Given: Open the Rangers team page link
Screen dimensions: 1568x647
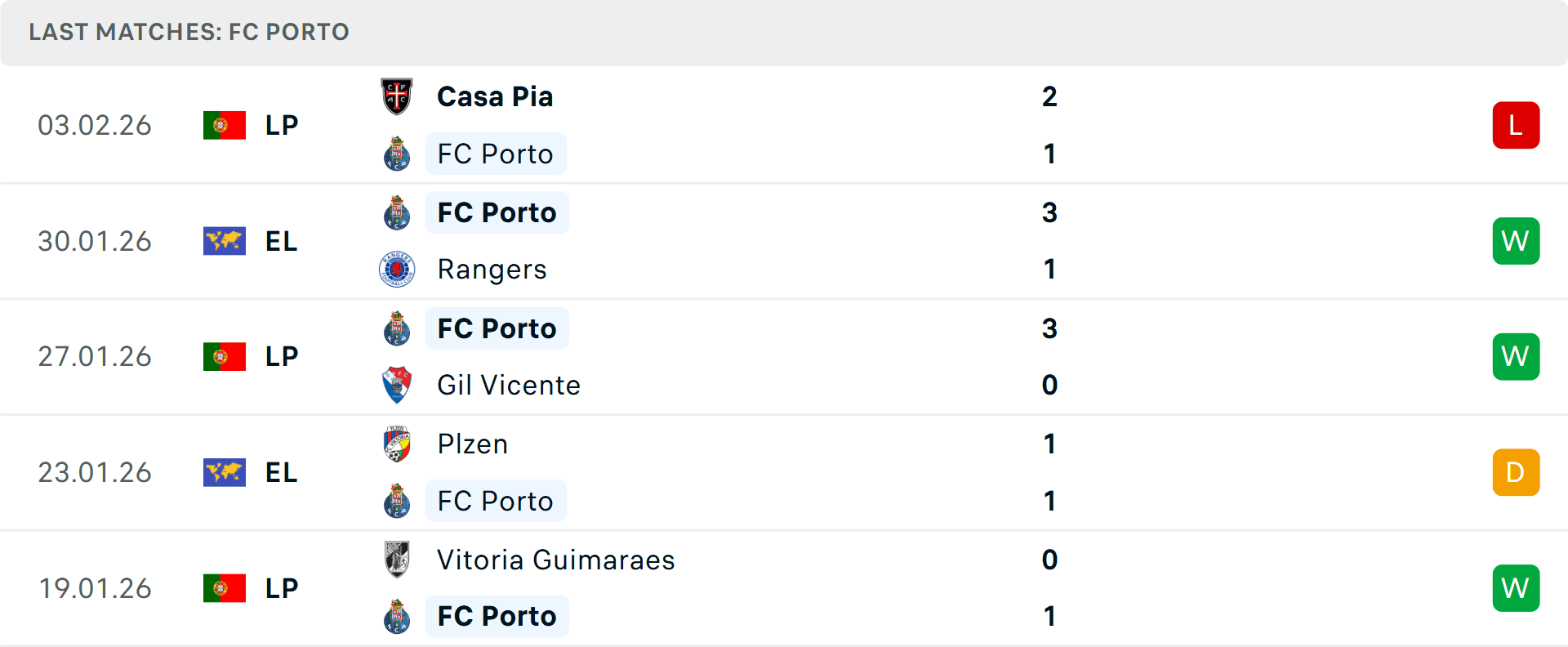Looking at the screenshot, I should click(x=492, y=270).
